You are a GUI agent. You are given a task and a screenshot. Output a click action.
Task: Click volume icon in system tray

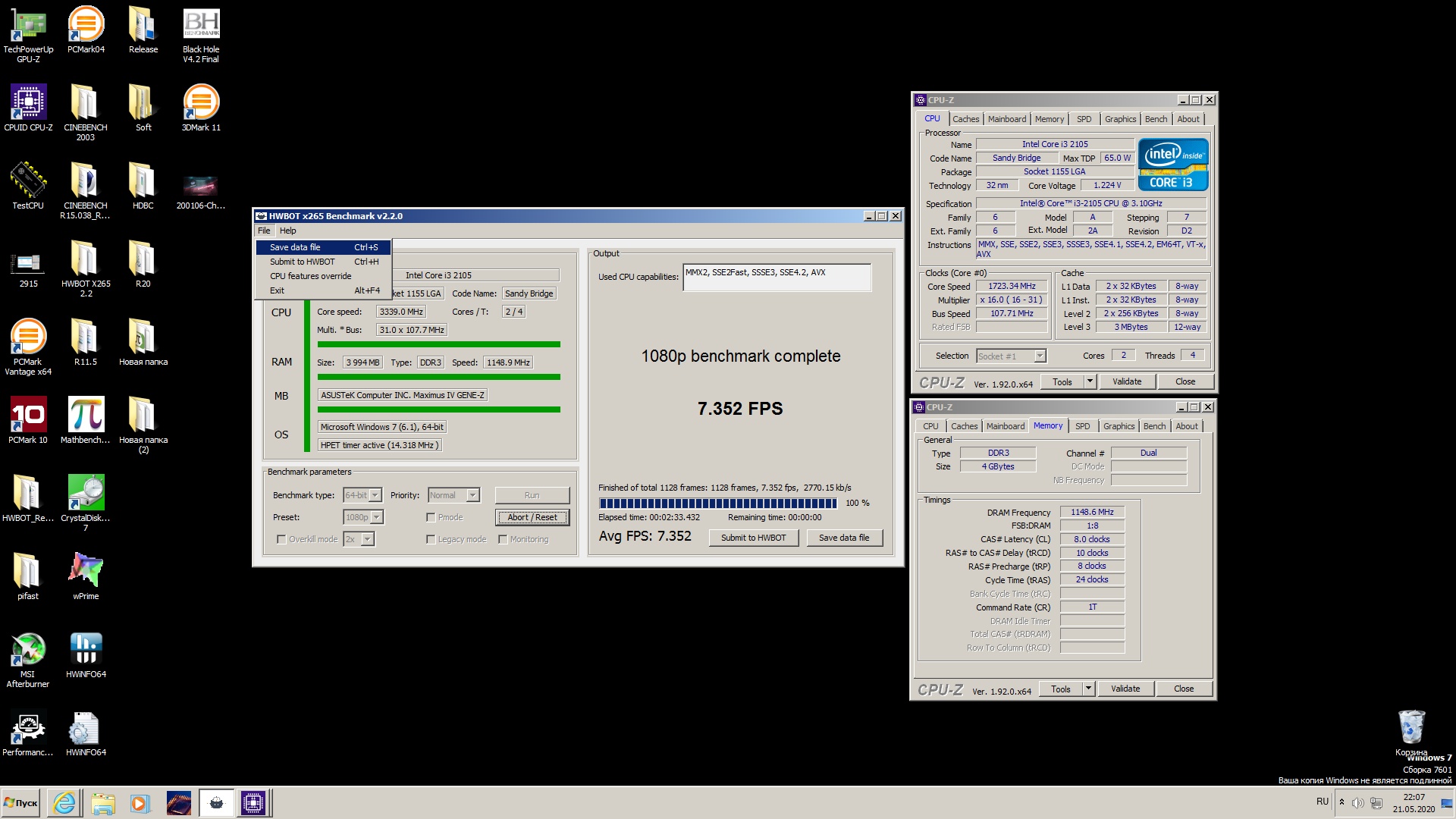pos(1357,803)
